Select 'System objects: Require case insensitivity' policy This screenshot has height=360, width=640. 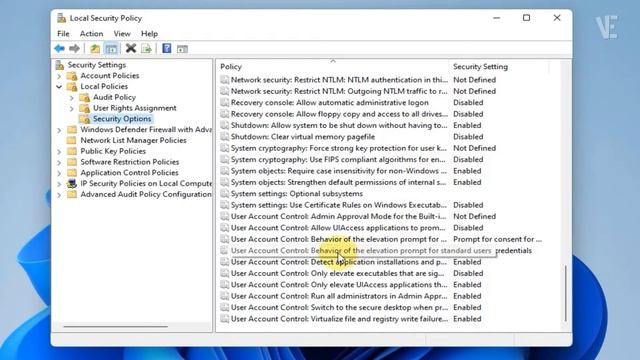339,171
